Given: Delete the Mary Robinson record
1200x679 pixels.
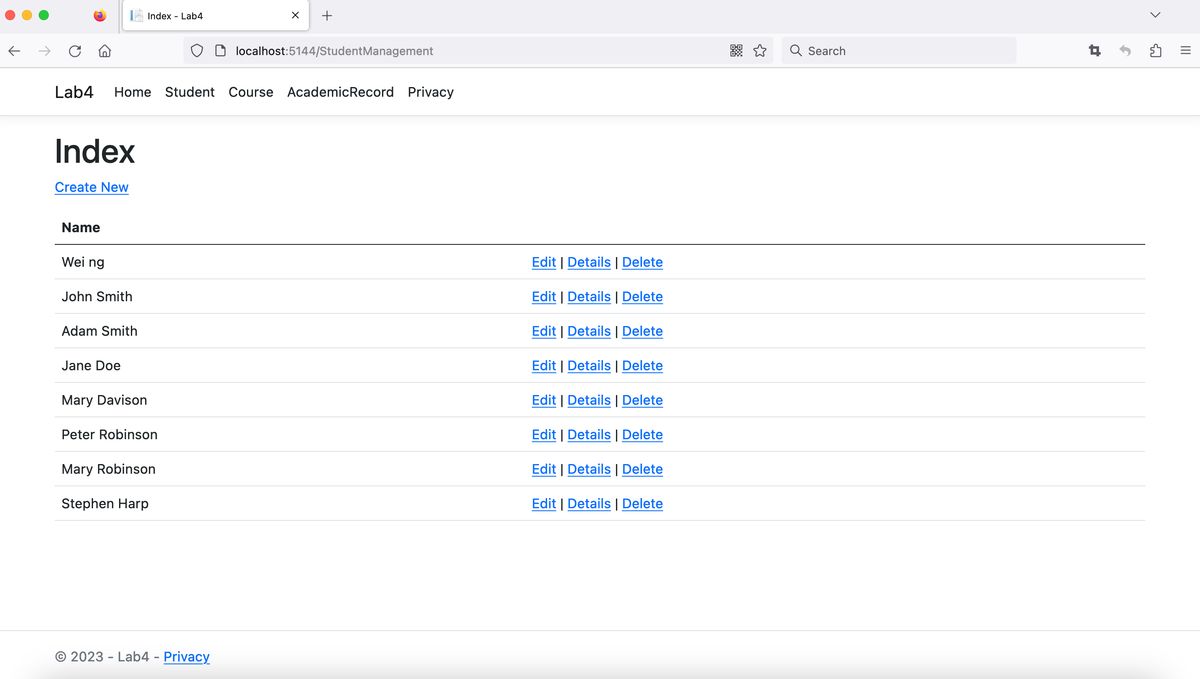Looking at the screenshot, I should (x=642, y=469).
